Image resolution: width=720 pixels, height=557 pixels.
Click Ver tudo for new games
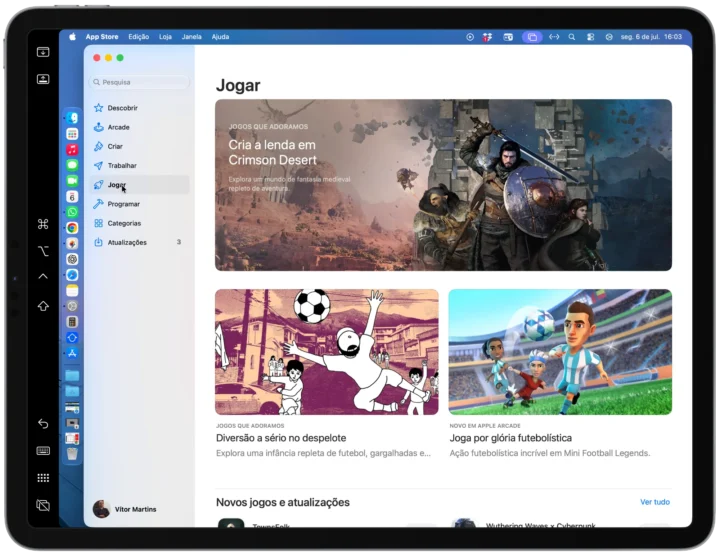655,502
